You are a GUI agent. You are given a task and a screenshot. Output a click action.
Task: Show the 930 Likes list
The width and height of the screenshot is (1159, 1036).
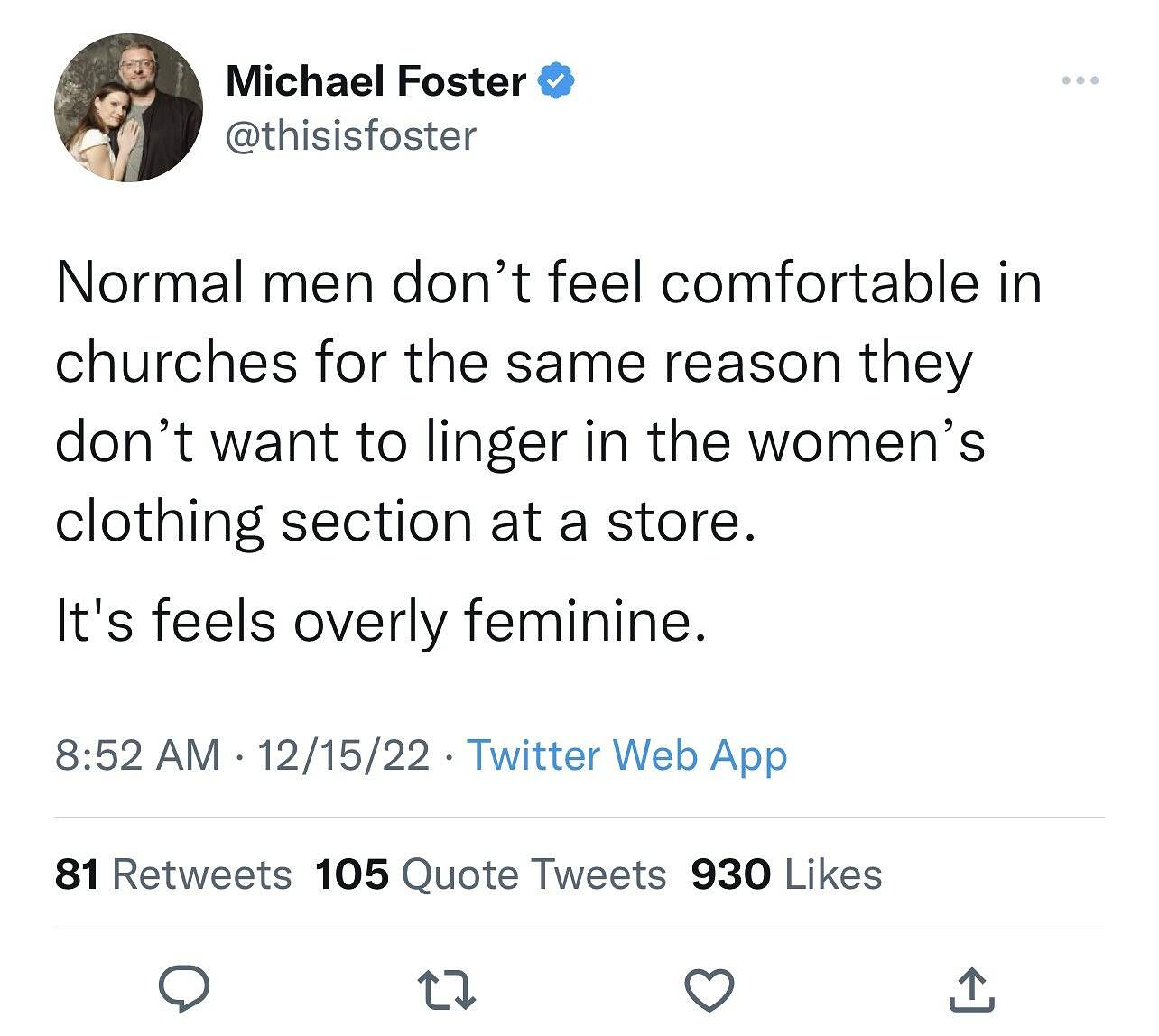tap(785, 874)
